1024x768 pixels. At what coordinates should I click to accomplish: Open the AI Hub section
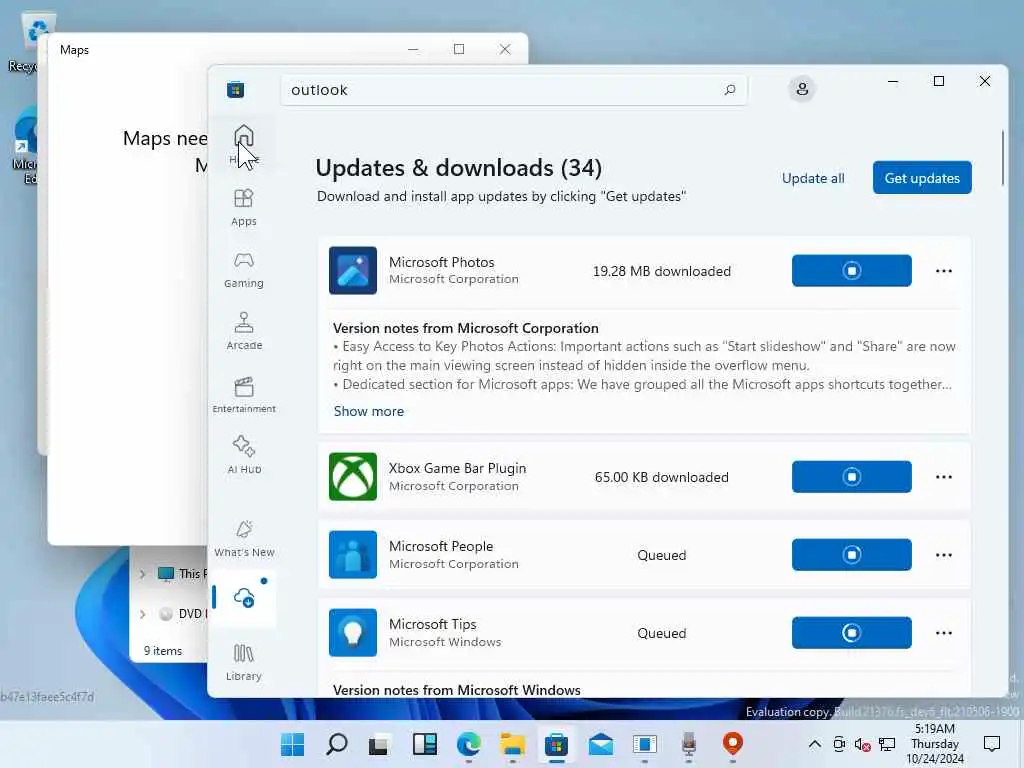point(244,455)
